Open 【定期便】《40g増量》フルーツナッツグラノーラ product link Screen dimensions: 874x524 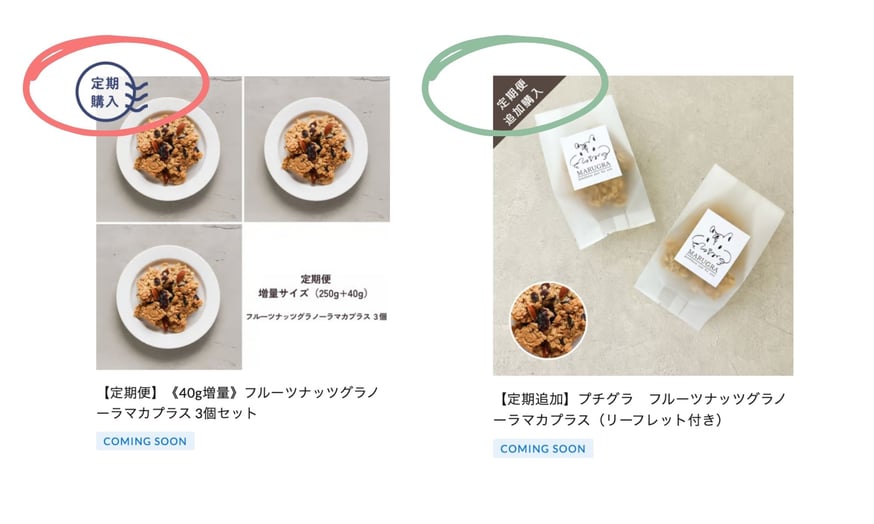pos(238,402)
